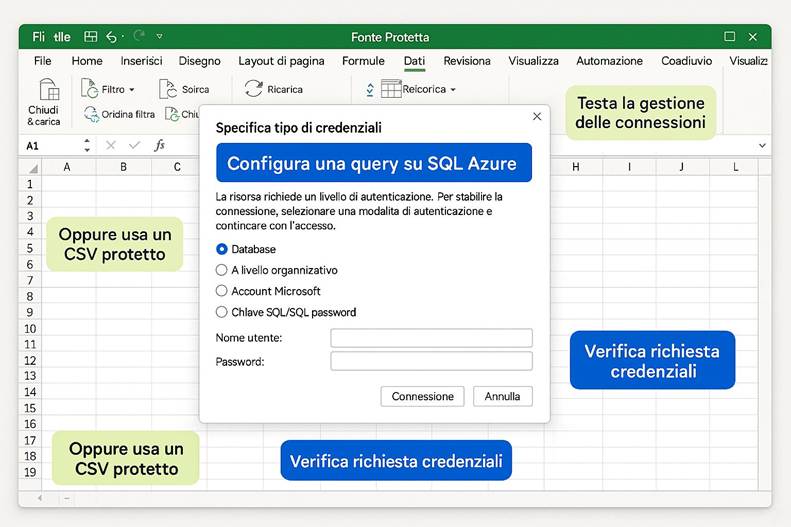
Task: Click the save grid icon in title bar
Action: (90, 37)
